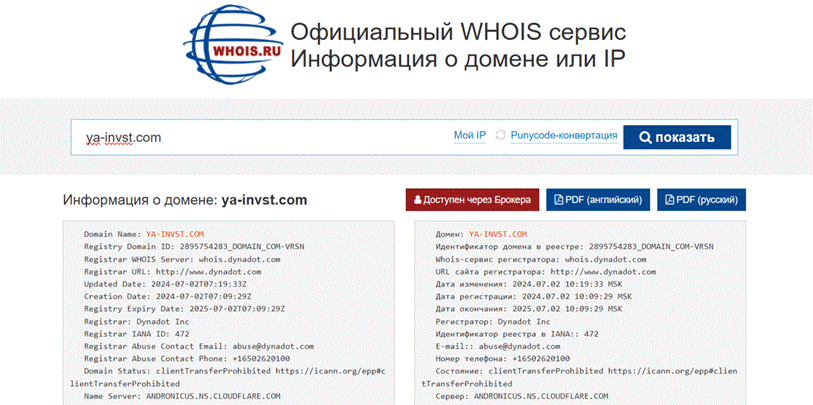Click the Информация о домене ya-invst.com heading
The height and width of the screenshot is (405, 813).
click(x=185, y=200)
